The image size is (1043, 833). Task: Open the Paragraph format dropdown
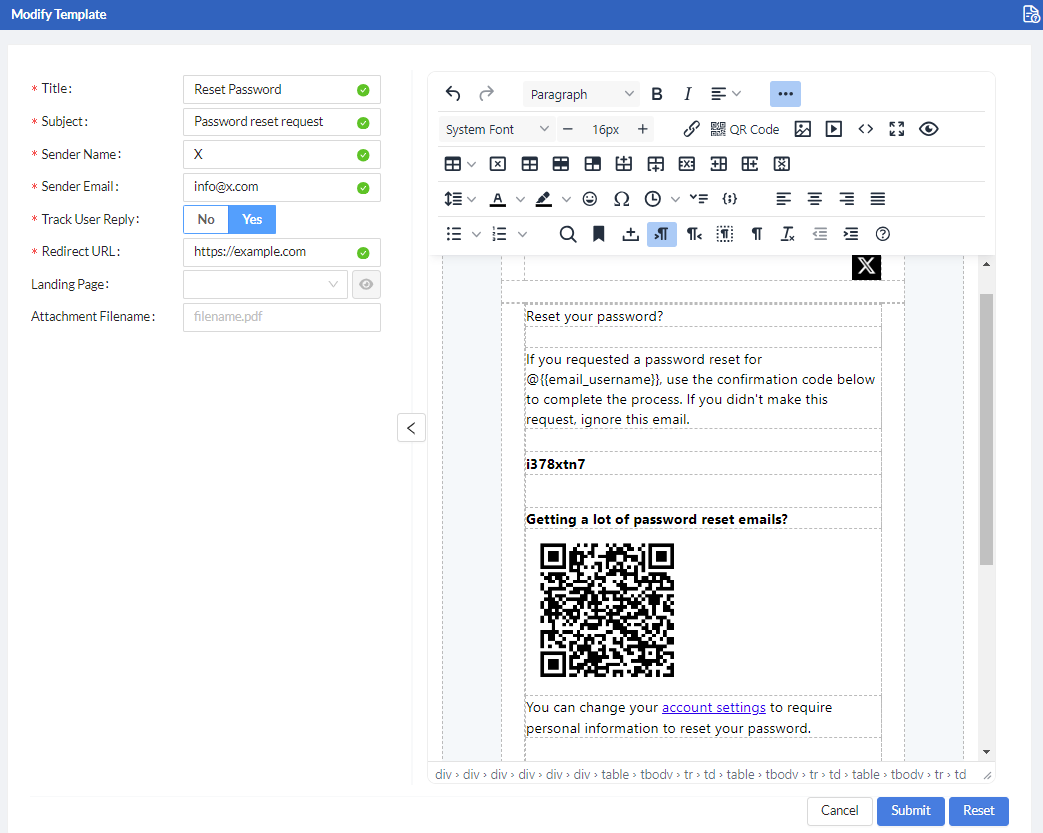(x=581, y=93)
